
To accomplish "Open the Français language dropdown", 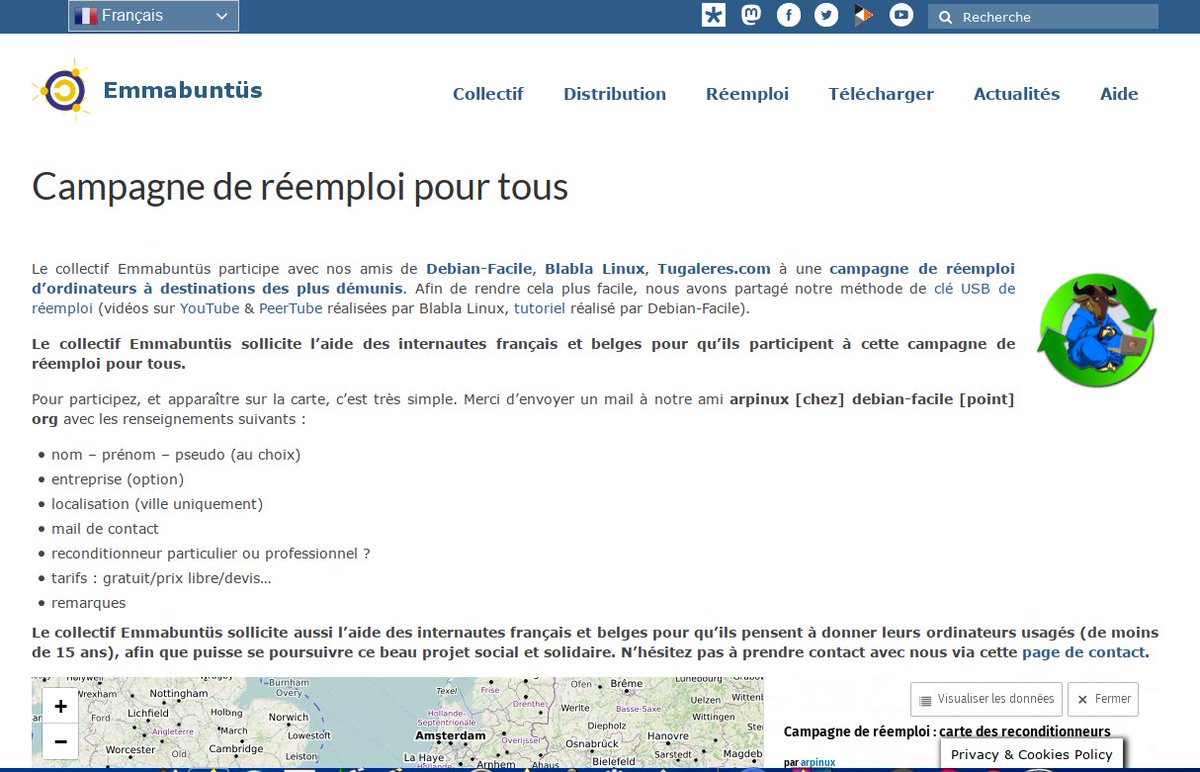I will [x=152, y=15].
